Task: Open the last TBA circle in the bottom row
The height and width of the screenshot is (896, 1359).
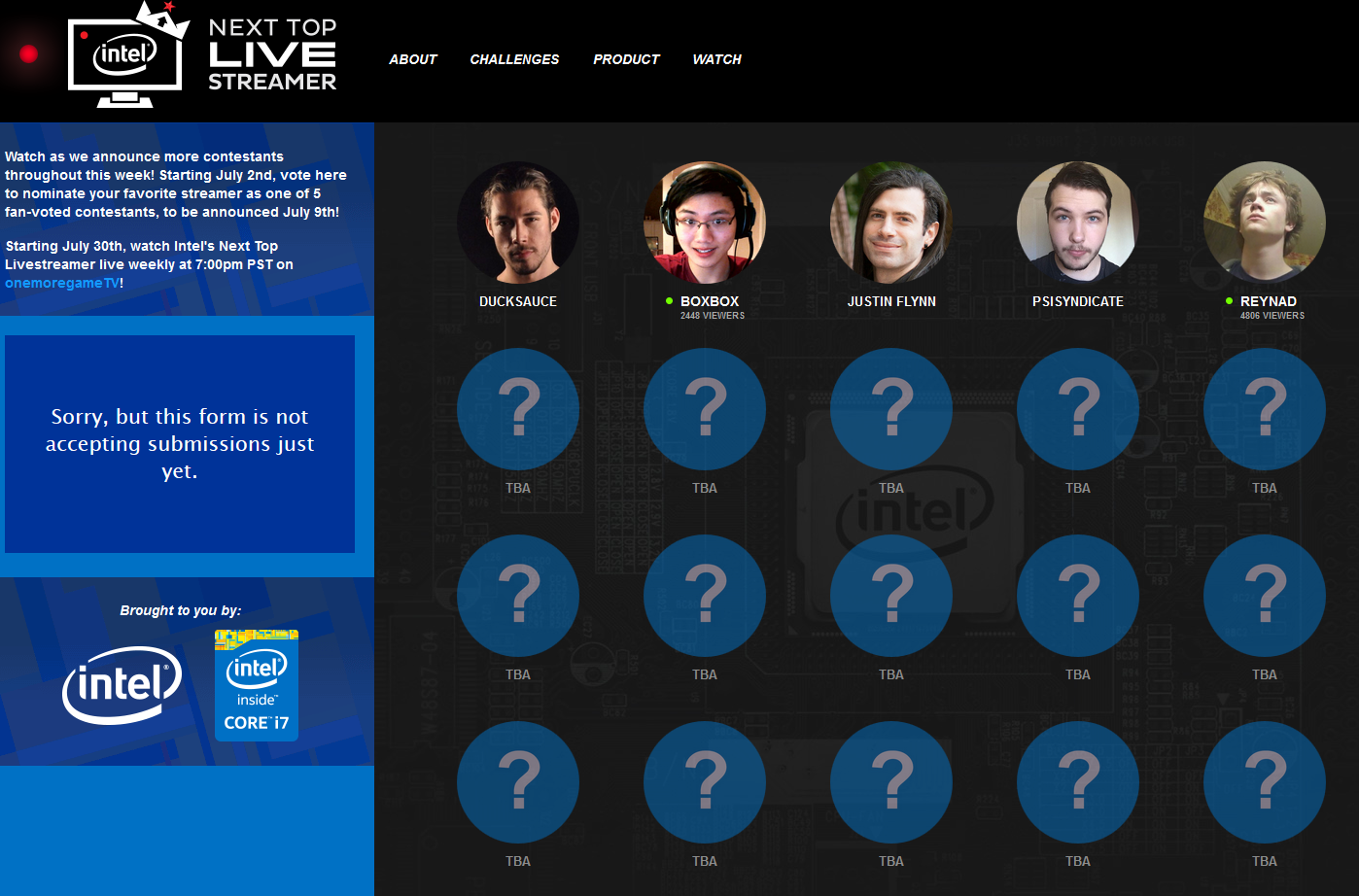Action: pyautogui.click(x=1264, y=781)
